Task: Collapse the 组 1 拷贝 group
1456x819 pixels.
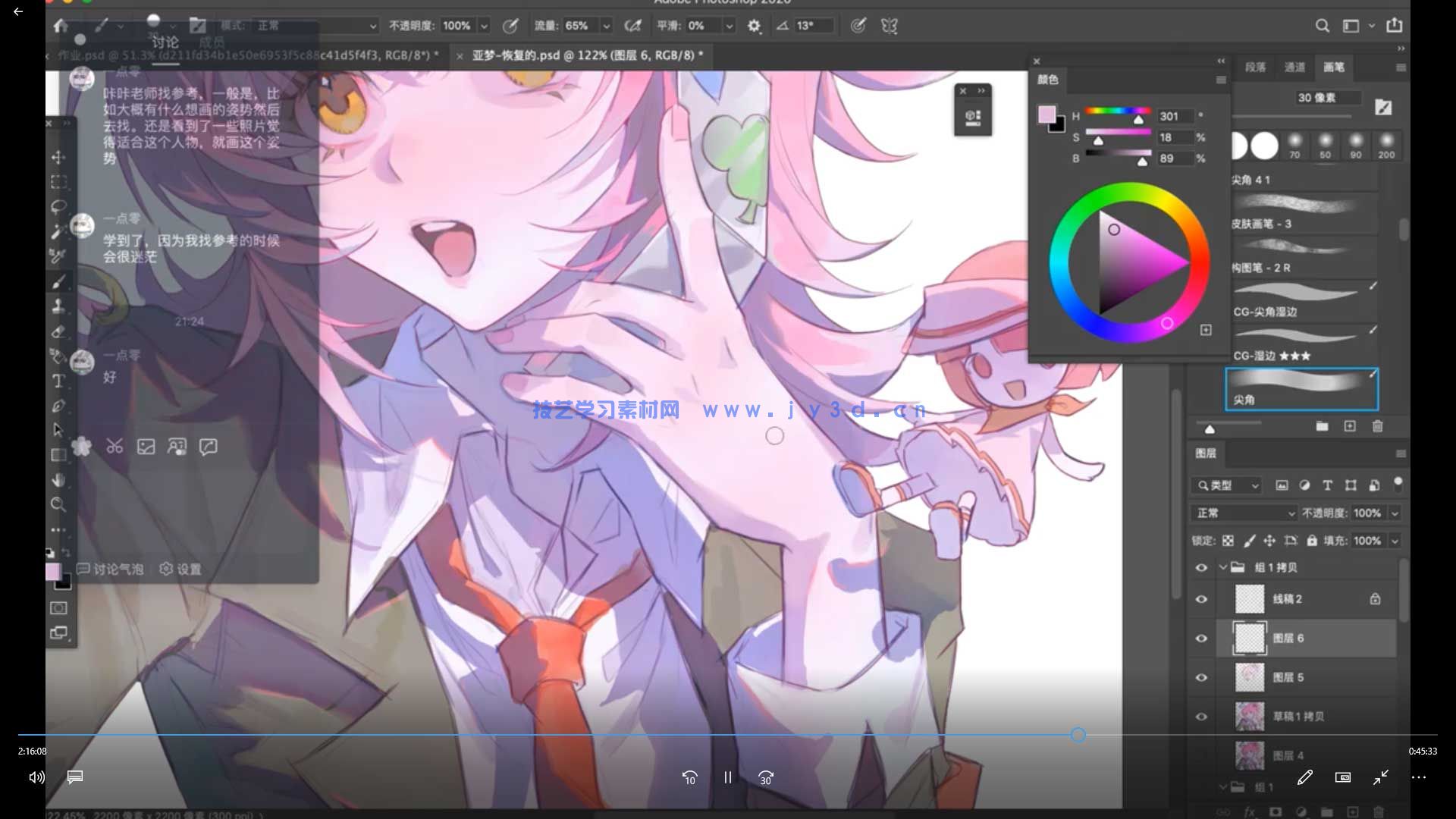Action: coord(1222,567)
